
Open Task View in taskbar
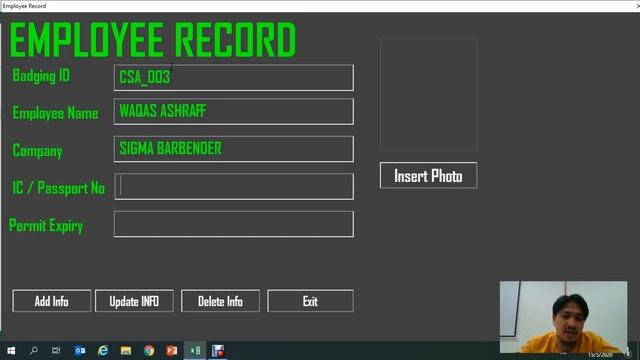click(x=56, y=351)
